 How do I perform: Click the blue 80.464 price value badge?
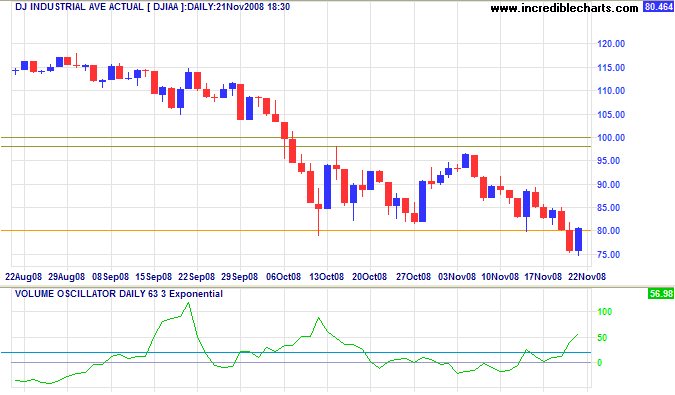[x=658, y=7]
